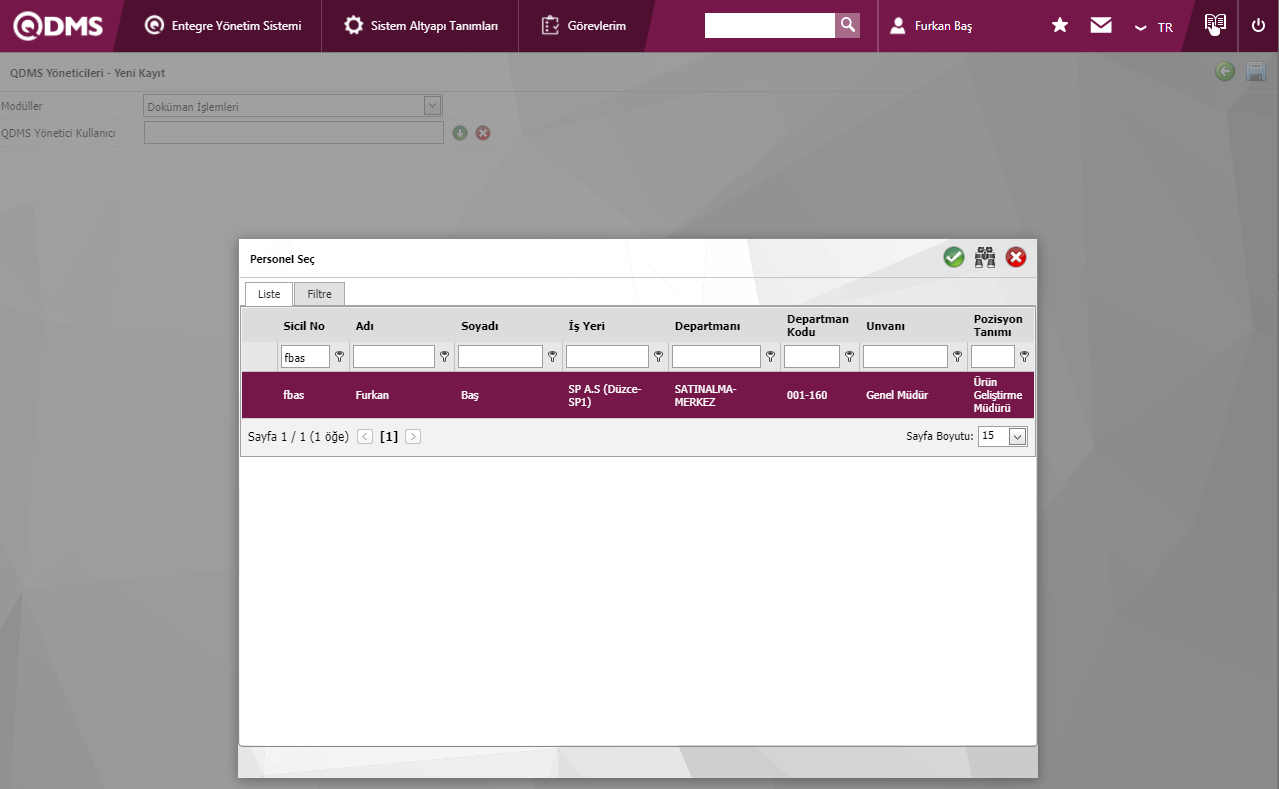1279x789 pixels.
Task: Confirm selection with green checkmark icon
Action: [954, 258]
